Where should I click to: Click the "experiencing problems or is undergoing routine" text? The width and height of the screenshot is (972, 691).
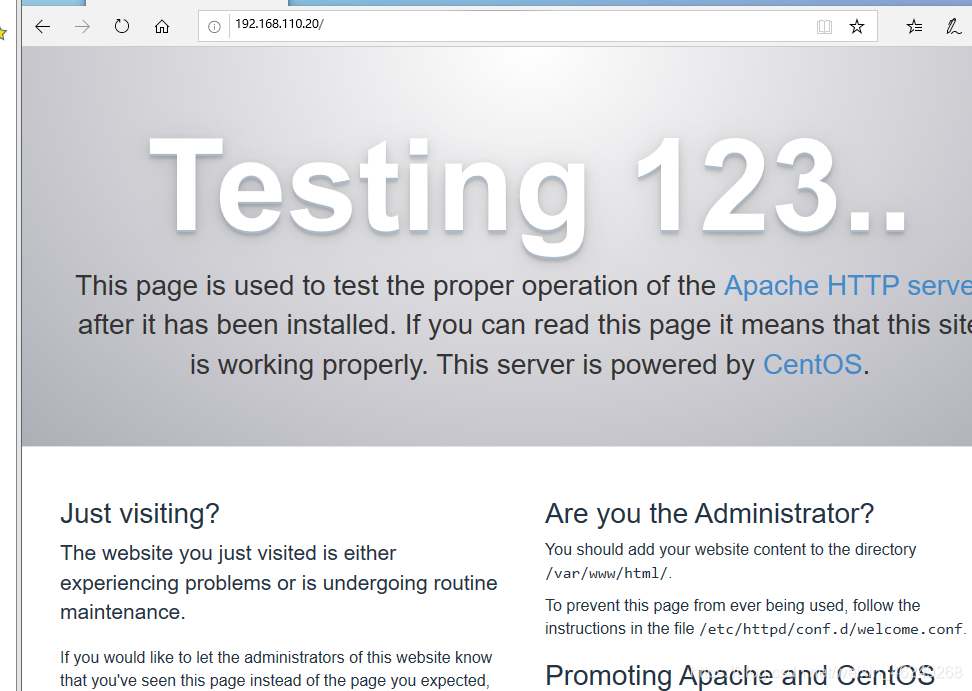279,583
